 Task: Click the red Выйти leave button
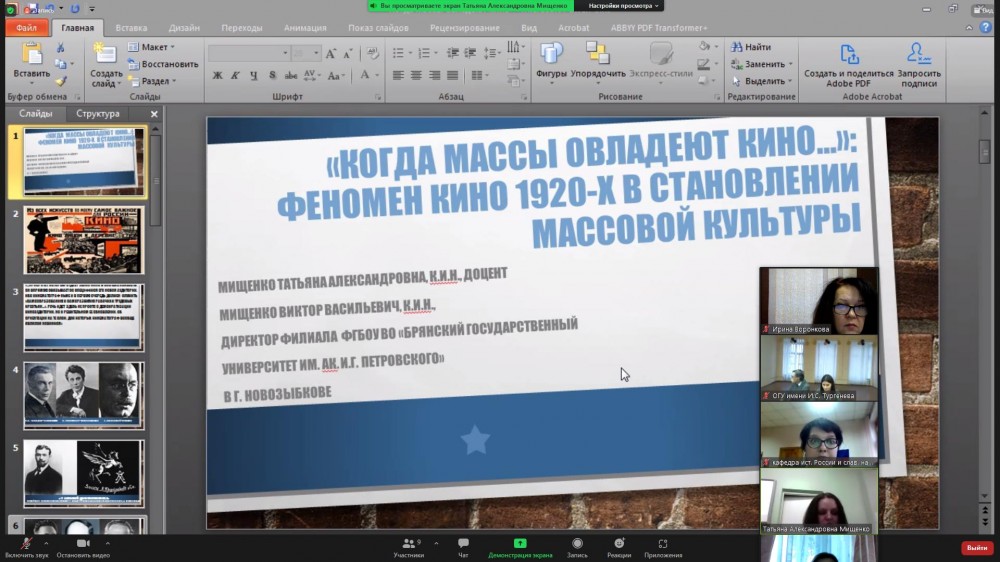point(976,548)
